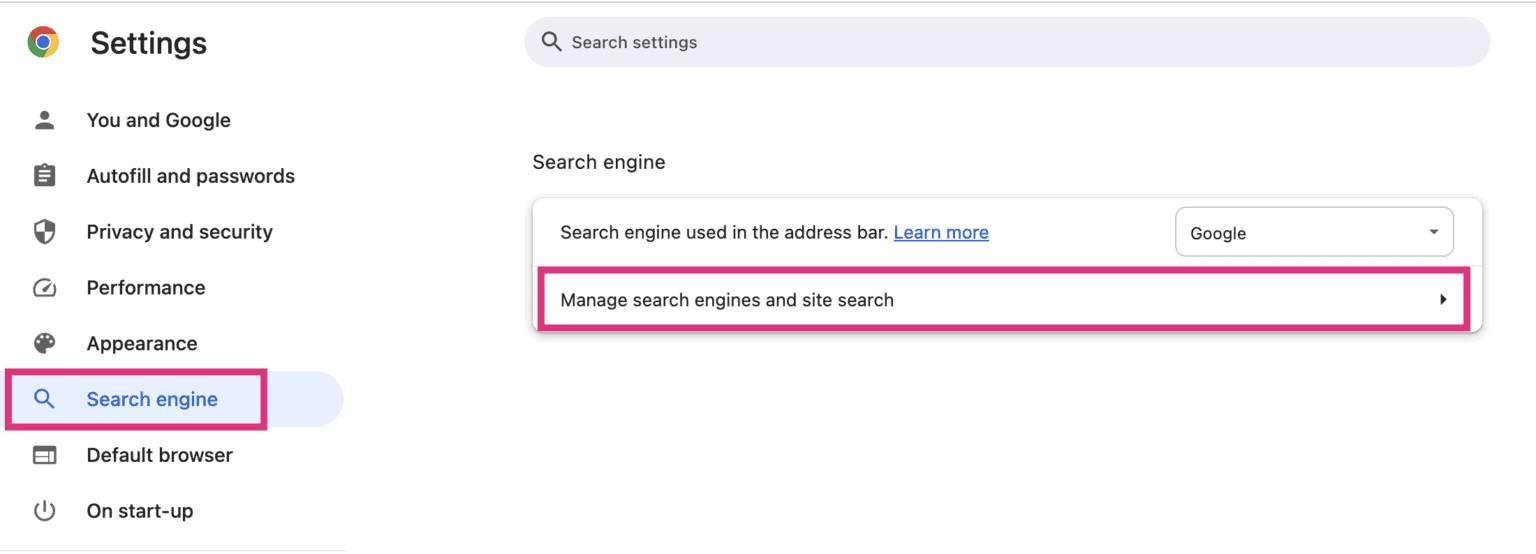Click the shield icon for Privacy and security

click(x=44, y=232)
